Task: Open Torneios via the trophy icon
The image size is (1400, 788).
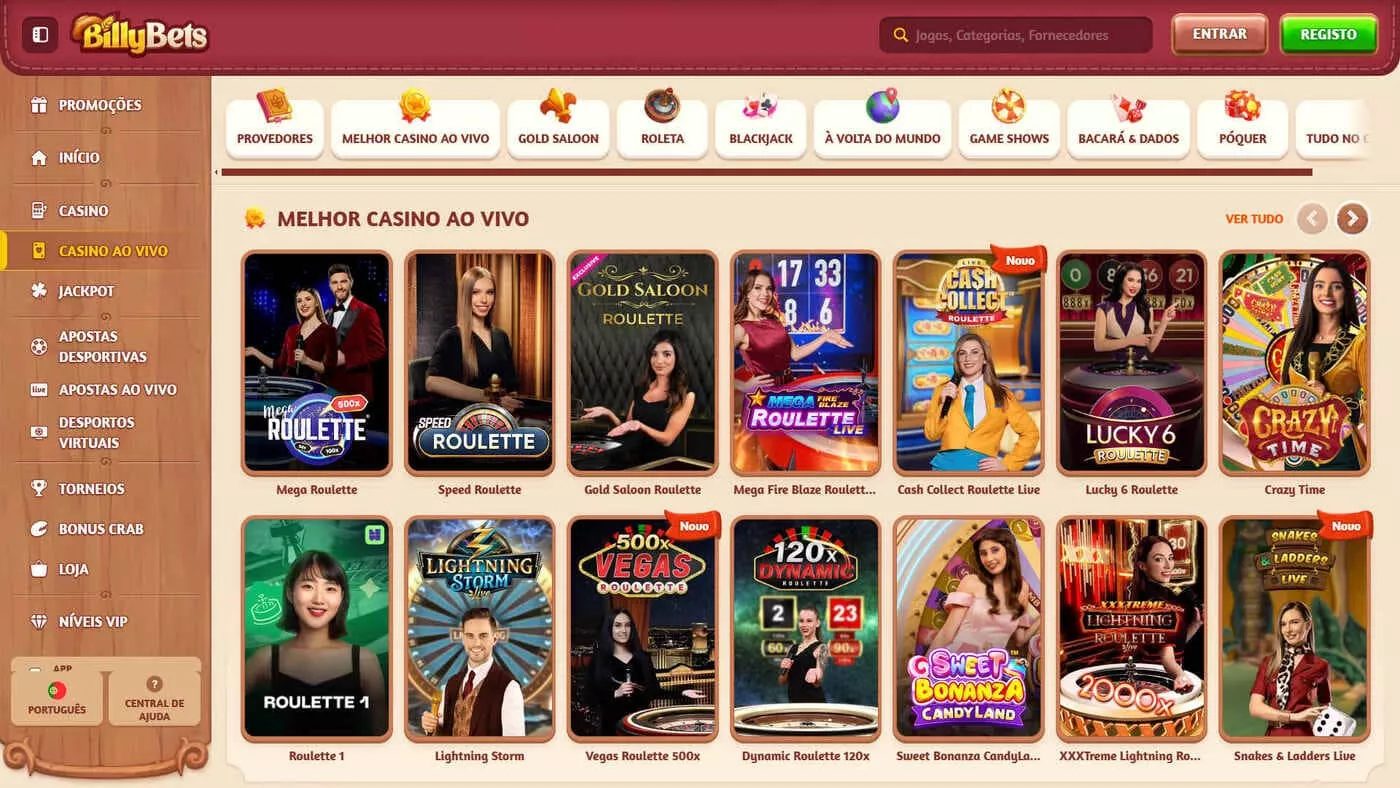Action: pyautogui.click(x=39, y=489)
